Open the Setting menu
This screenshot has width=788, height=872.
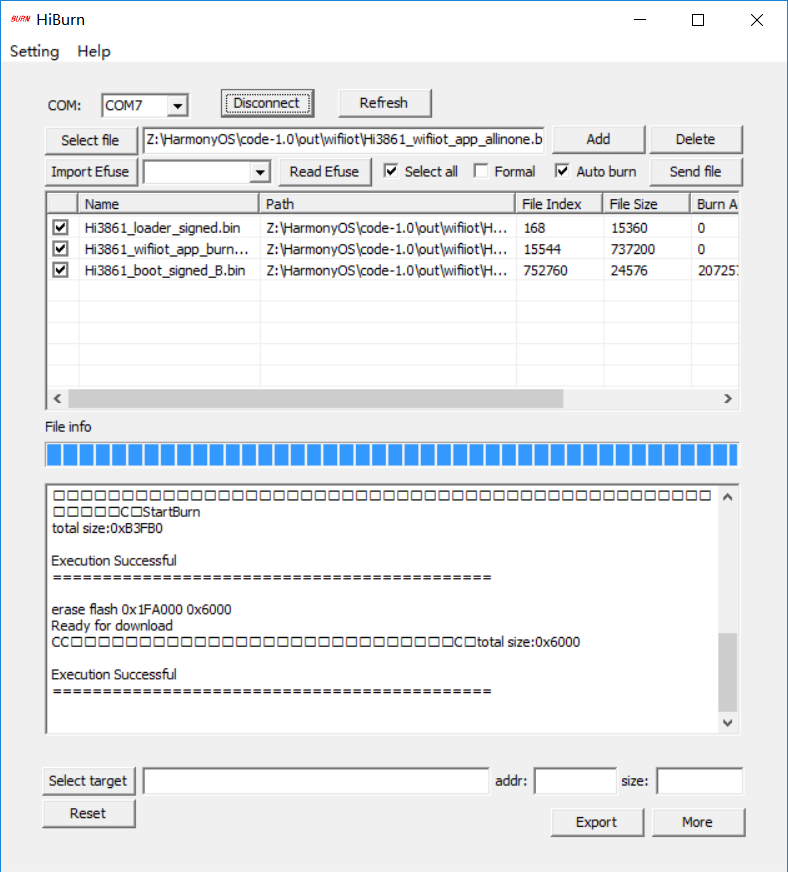[34, 51]
